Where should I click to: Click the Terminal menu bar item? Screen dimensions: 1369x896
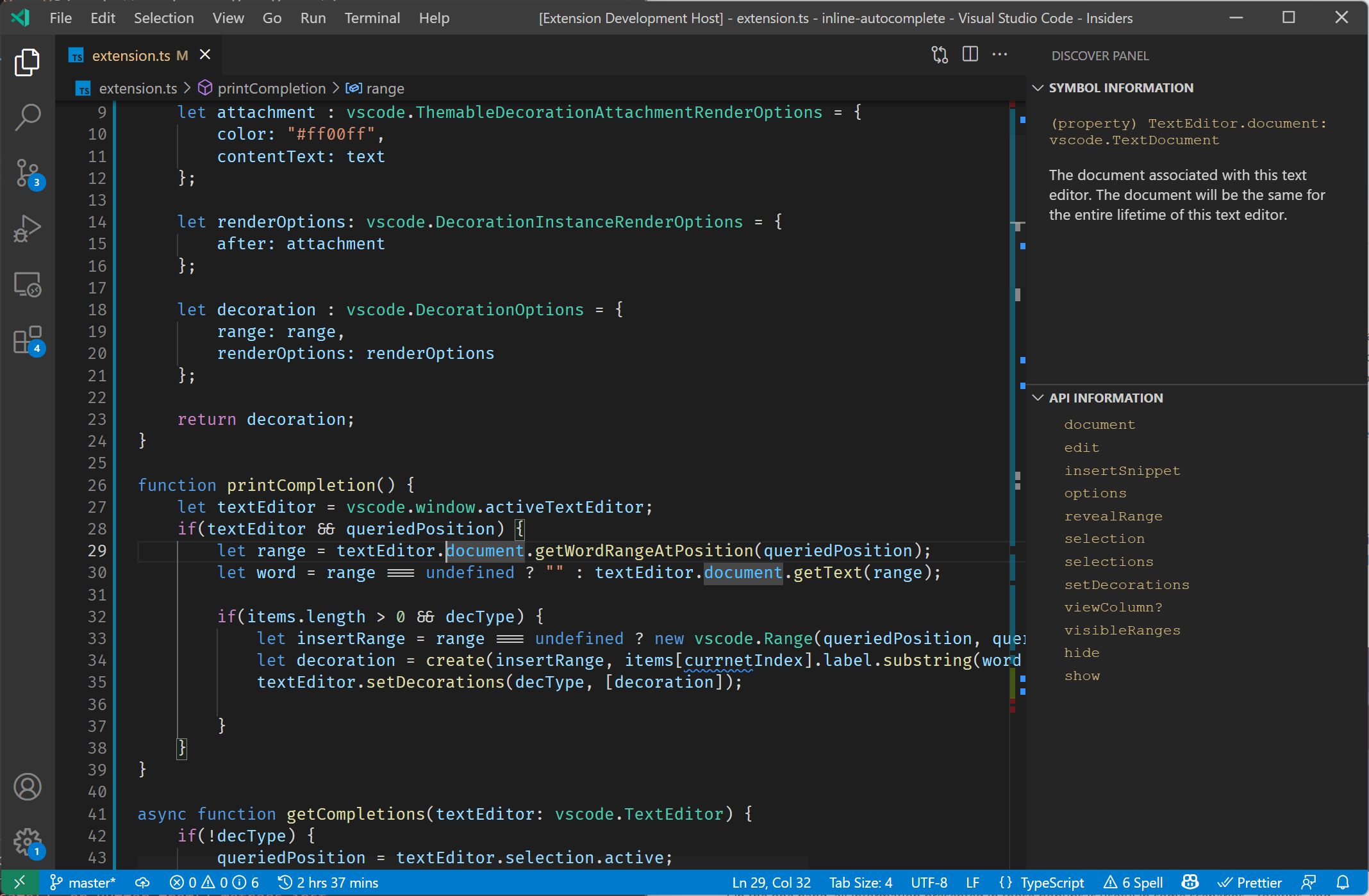pyautogui.click(x=370, y=17)
